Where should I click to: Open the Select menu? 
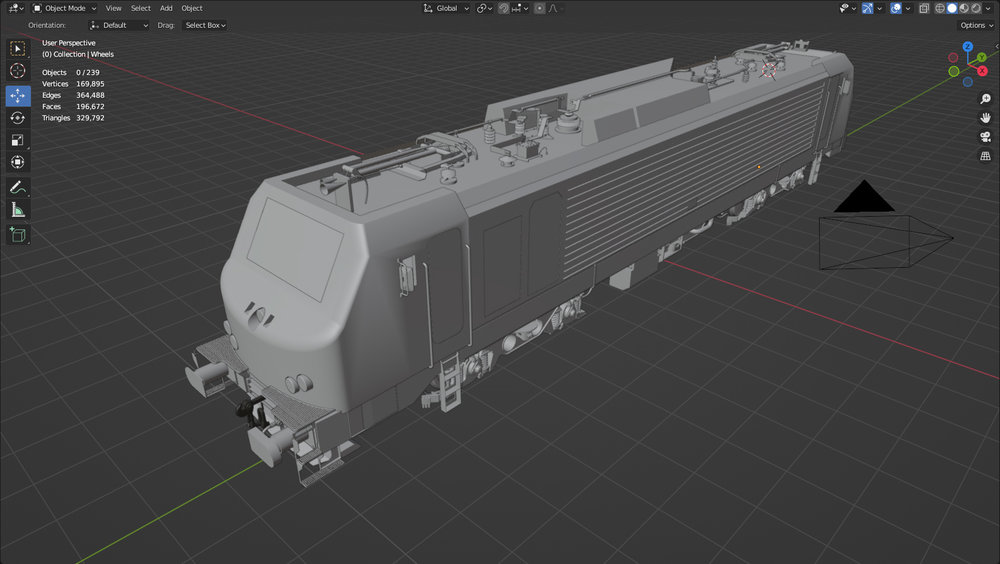(141, 8)
